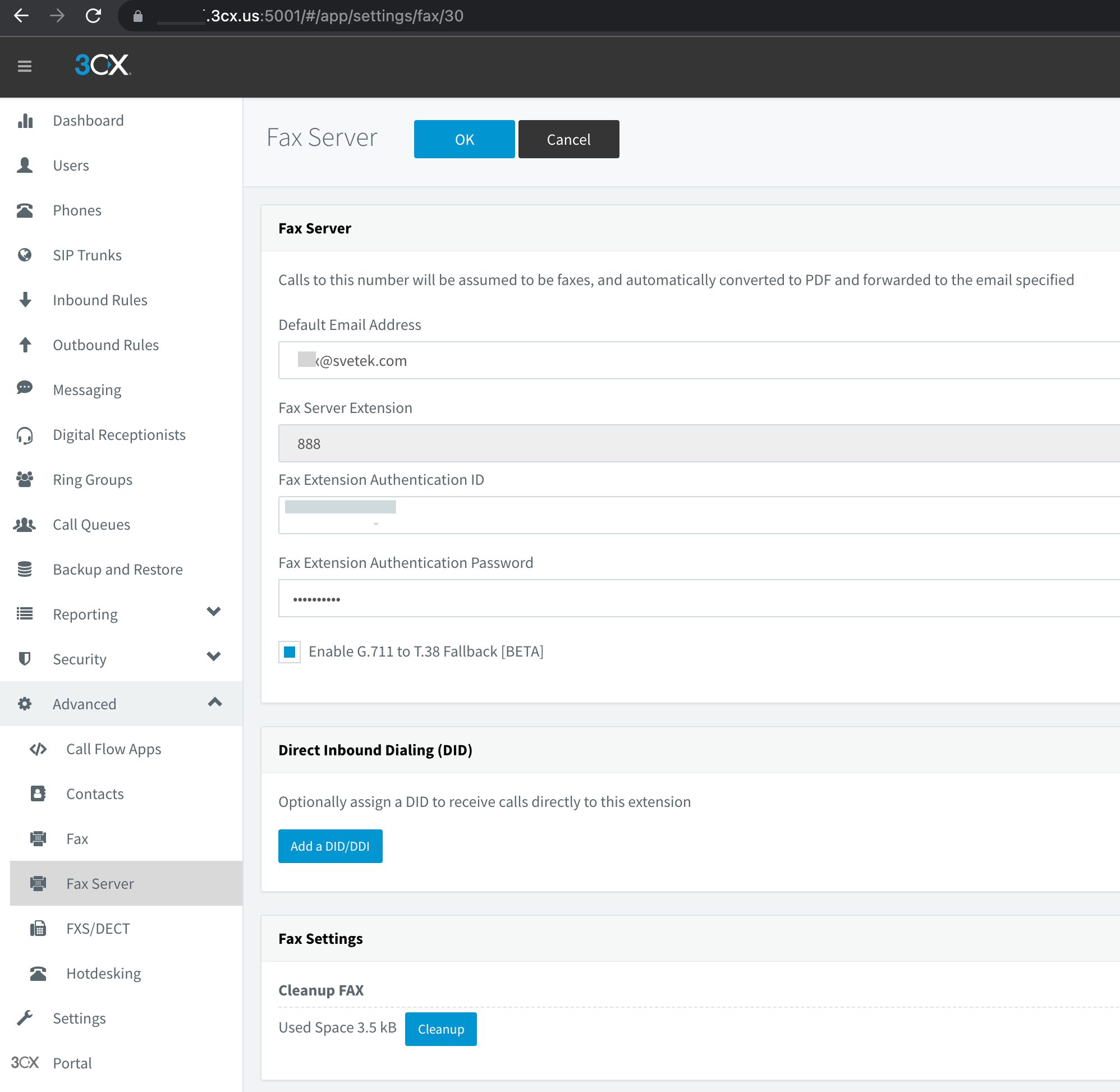The height and width of the screenshot is (1092, 1120).
Task: Click the Dashboard bar chart icon
Action: (x=25, y=121)
